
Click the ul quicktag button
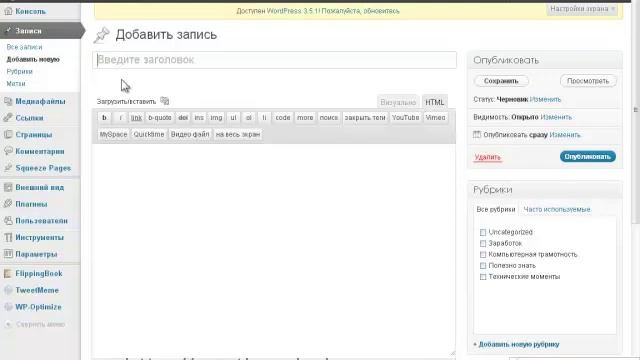tap(233, 118)
